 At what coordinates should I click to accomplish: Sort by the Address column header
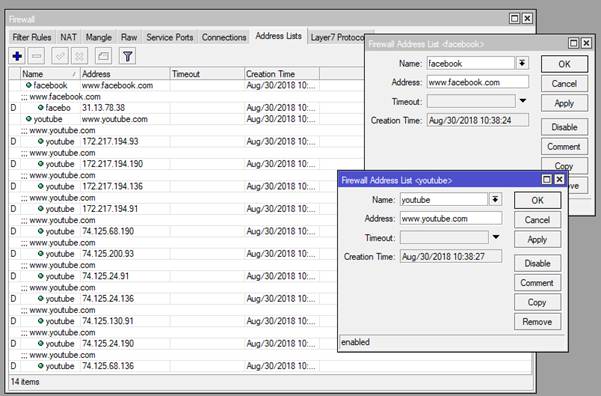pyautogui.click(x=125, y=74)
